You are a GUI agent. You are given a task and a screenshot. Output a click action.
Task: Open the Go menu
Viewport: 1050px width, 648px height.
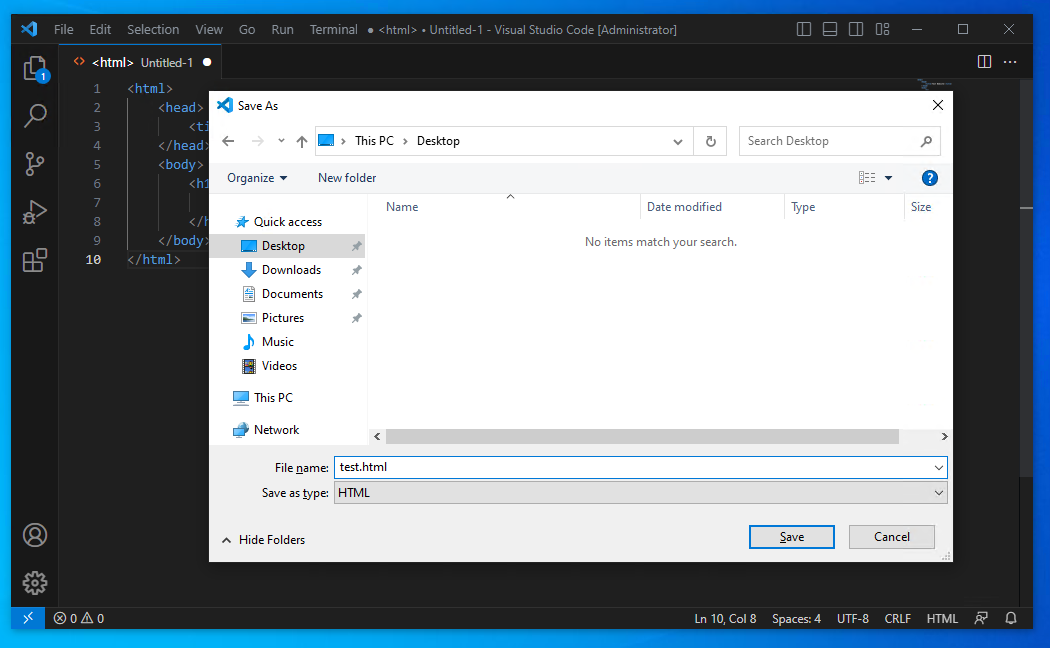click(247, 29)
